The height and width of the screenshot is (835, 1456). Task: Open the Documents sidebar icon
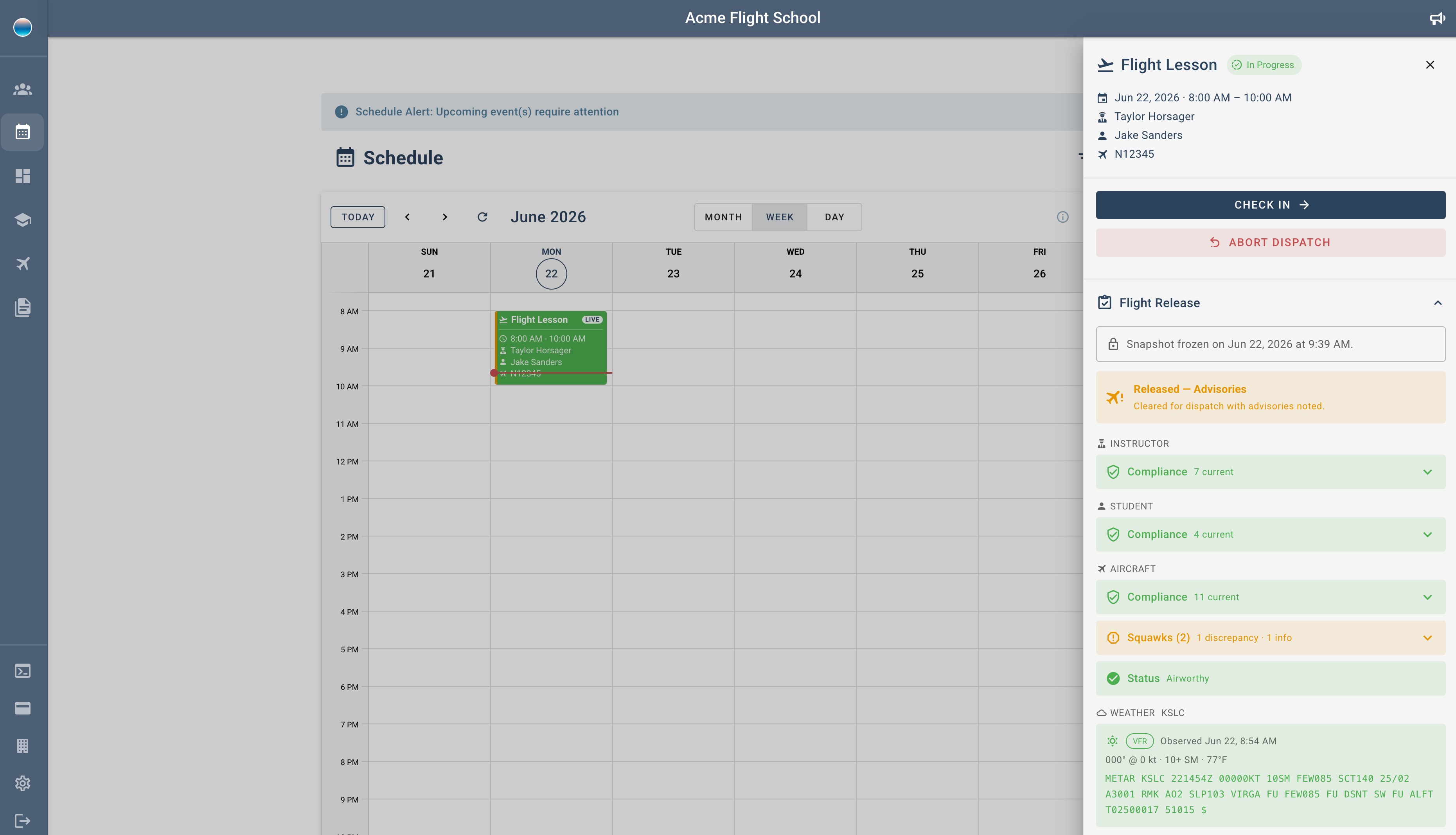pyautogui.click(x=22, y=307)
